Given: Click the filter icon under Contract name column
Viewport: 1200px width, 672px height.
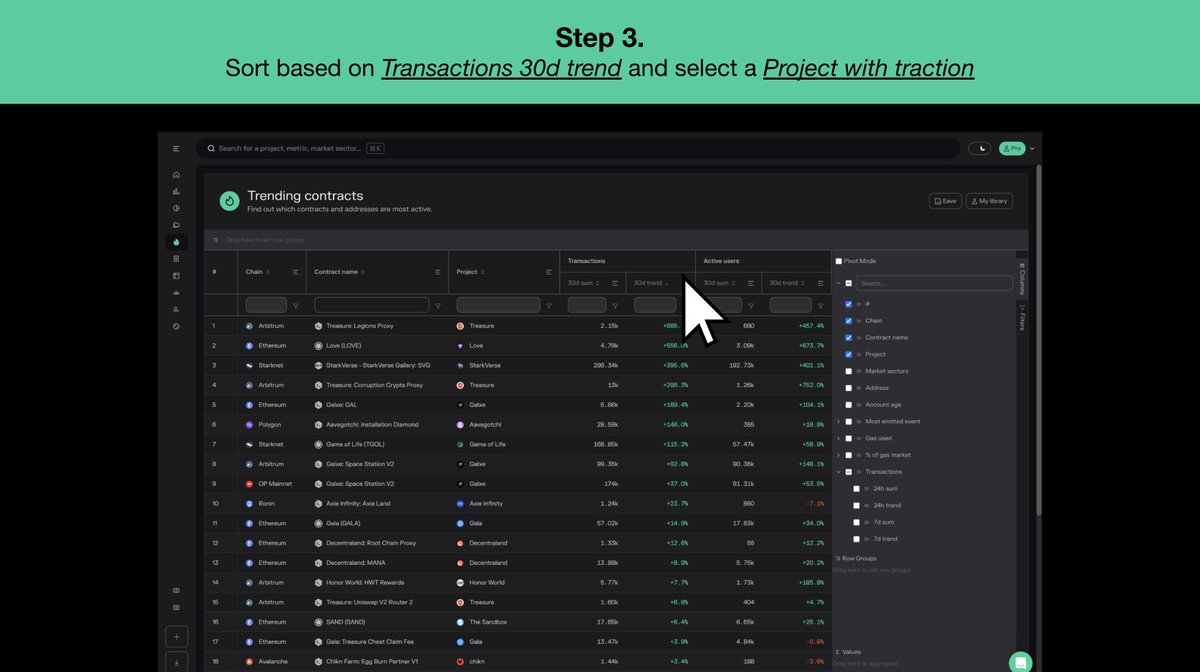Looking at the screenshot, I should tap(437, 306).
